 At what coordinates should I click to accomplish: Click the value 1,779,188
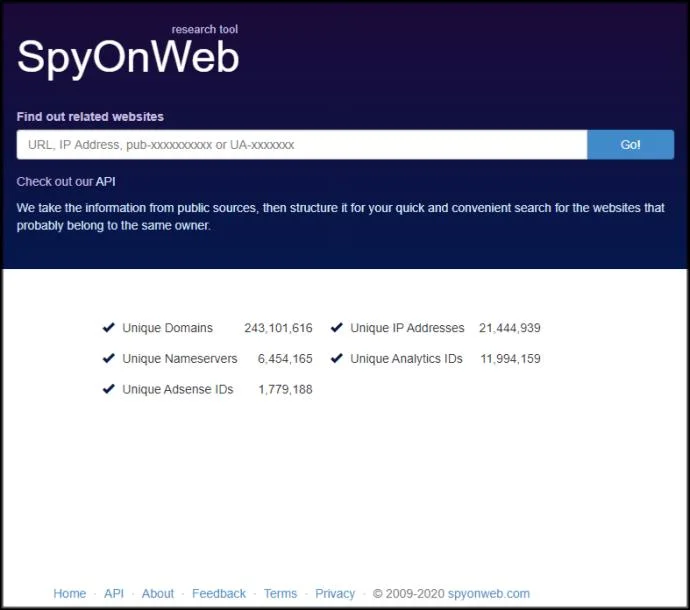tap(285, 390)
